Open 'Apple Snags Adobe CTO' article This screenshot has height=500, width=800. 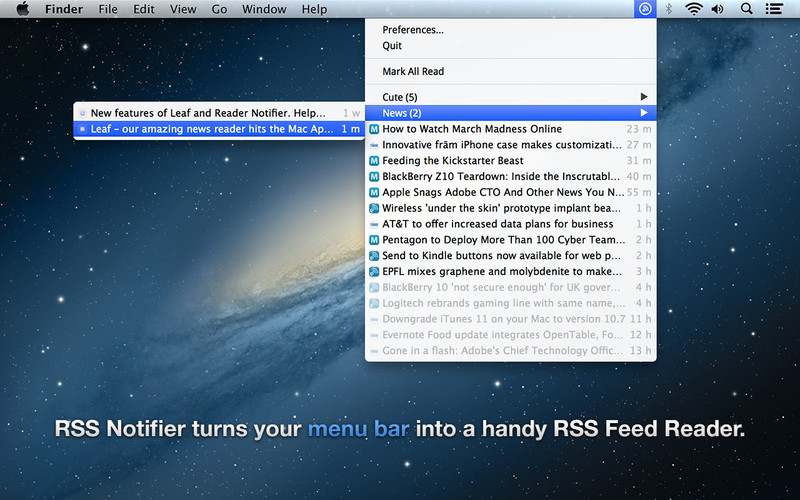pos(511,192)
